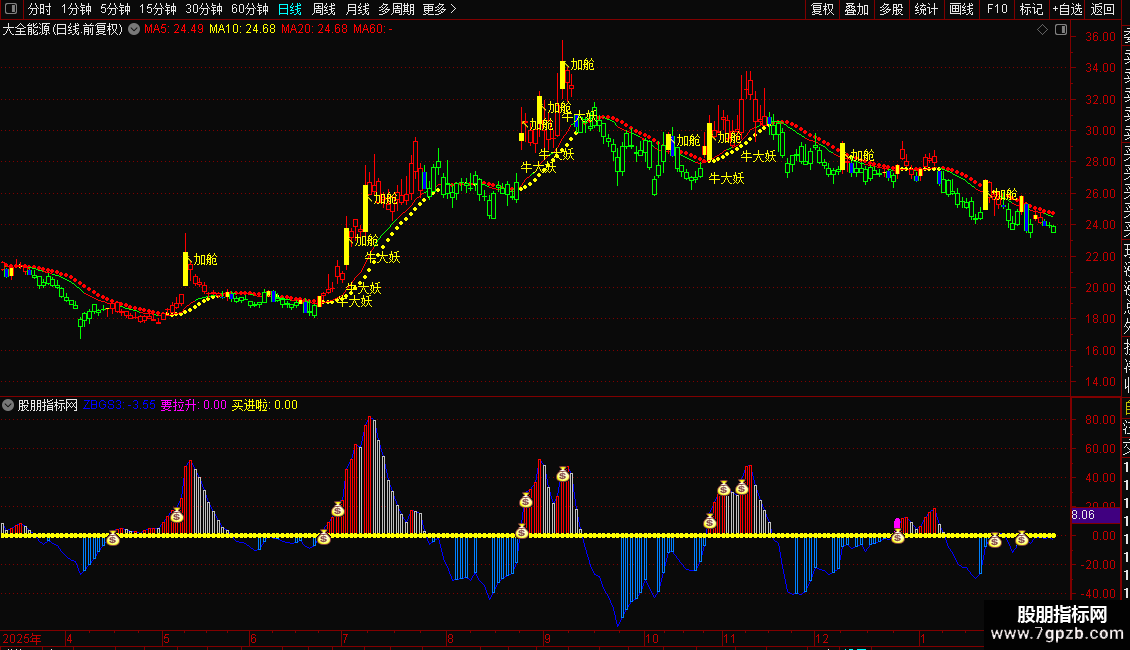1130x650 pixels.
Task: Open the F10 company info
Action: tap(997, 9)
